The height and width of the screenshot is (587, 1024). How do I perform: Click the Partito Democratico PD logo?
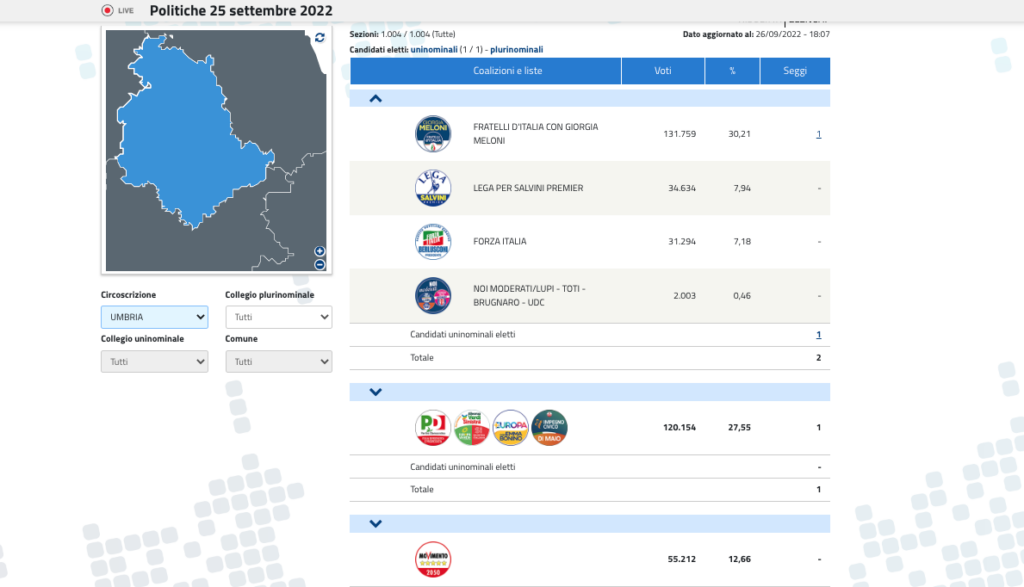(433, 428)
